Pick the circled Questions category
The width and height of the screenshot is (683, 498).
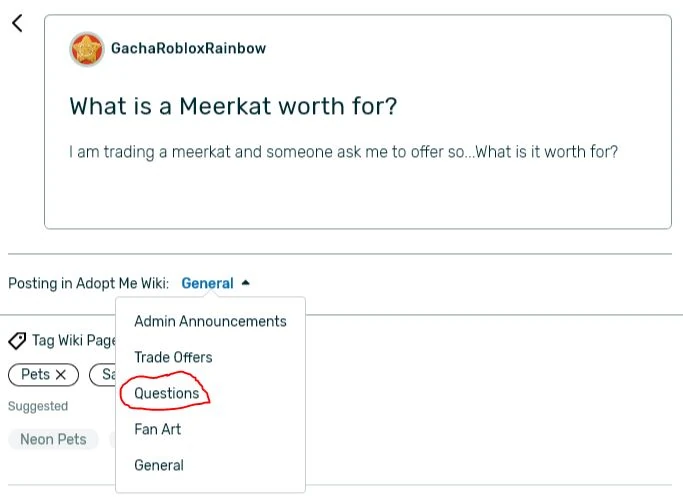click(166, 393)
